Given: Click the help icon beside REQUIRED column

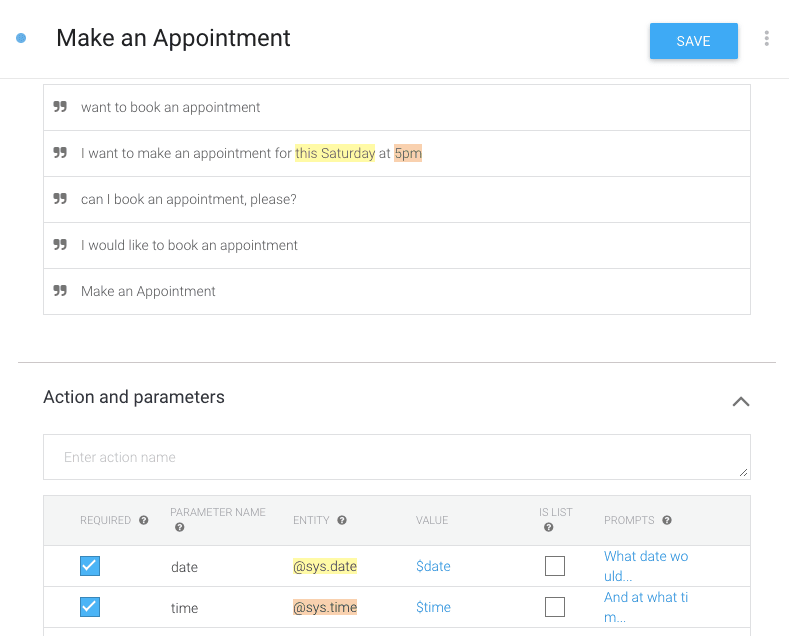Looking at the screenshot, I should click(x=144, y=520).
